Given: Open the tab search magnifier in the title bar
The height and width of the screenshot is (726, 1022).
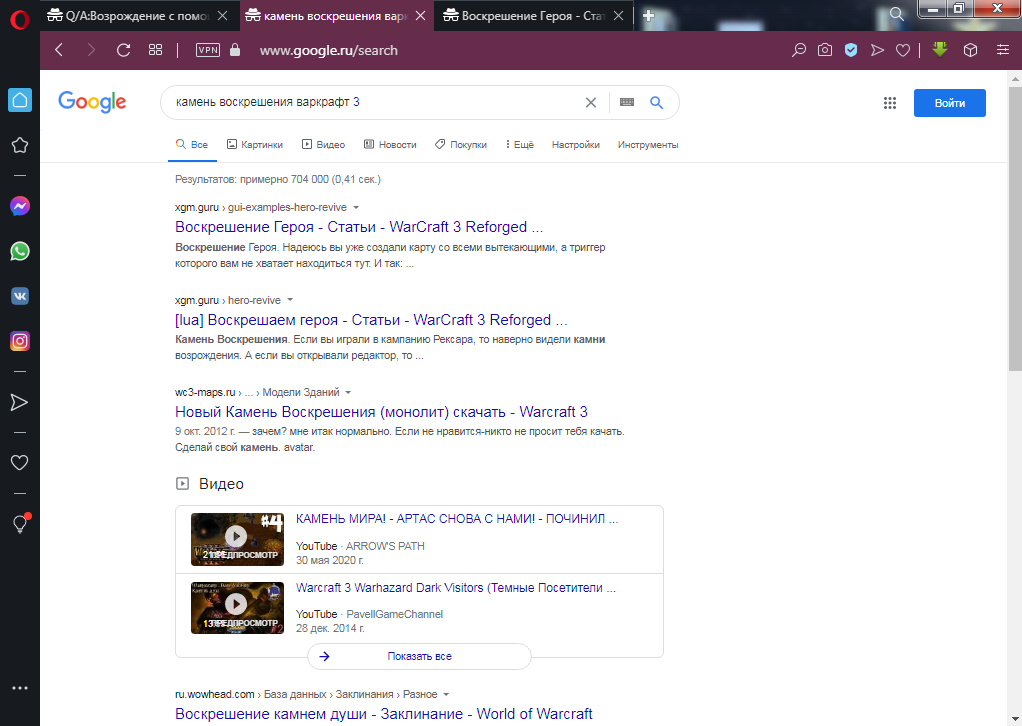Looking at the screenshot, I should click(897, 14).
